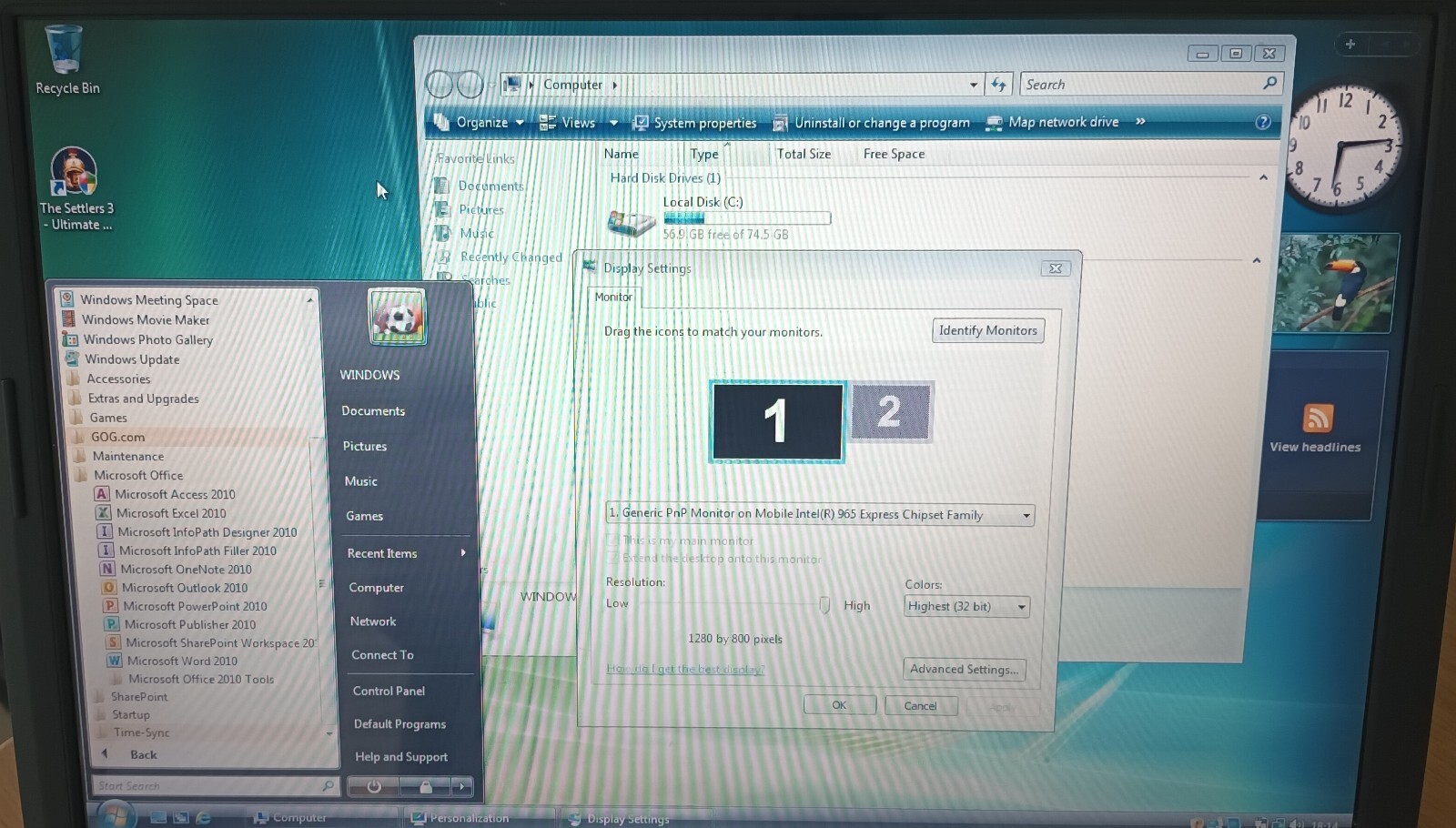This screenshot has height=828, width=1456.
Task: Open Network from Start menu
Action: 373,621
